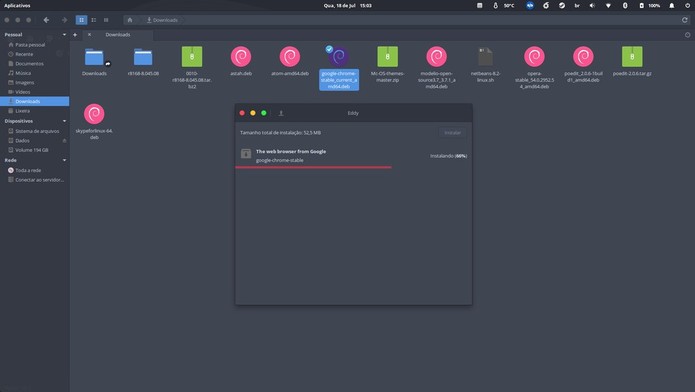
Task: Click the Instalando (66%) status text
Action: coord(449,156)
